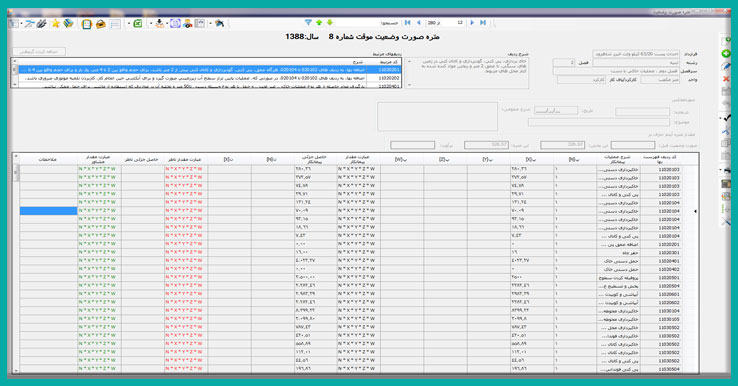
Task: Click the notebook form icon in toolbar
Action: pyautogui.click(x=87, y=24)
